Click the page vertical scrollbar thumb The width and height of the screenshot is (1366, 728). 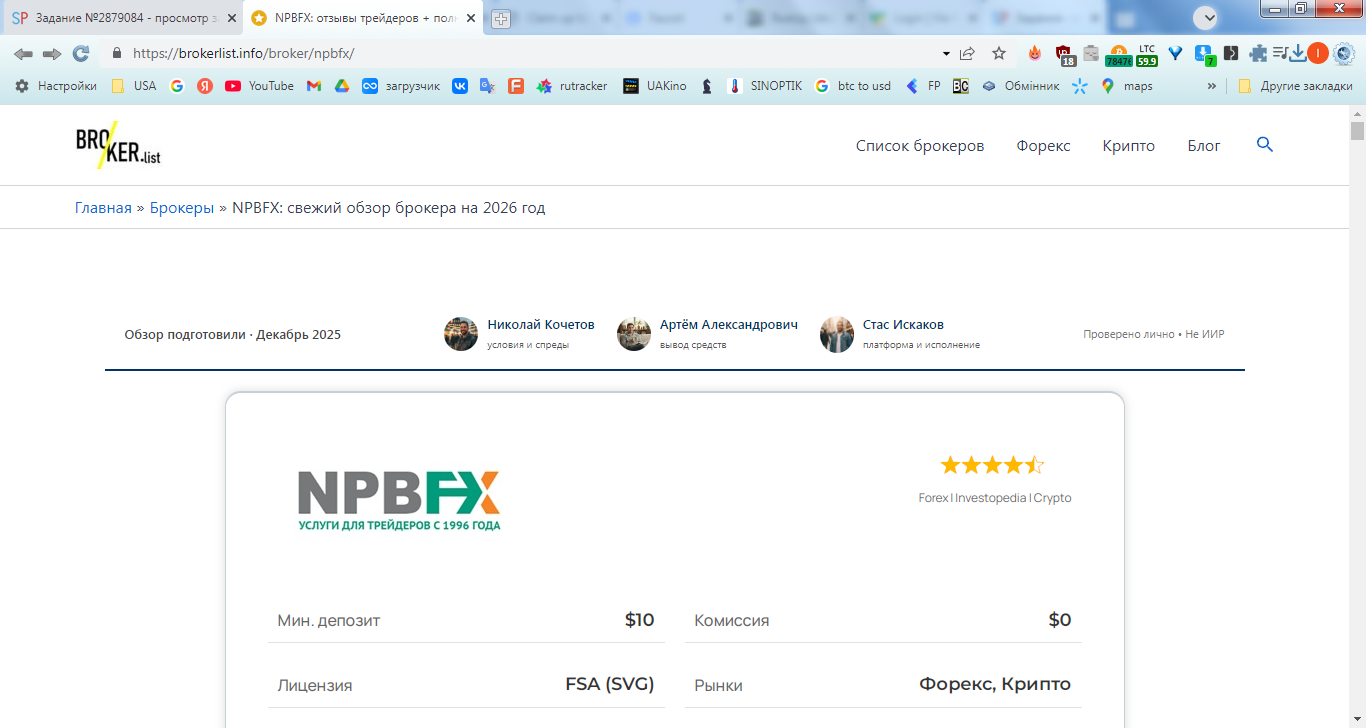[x=1357, y=131]
